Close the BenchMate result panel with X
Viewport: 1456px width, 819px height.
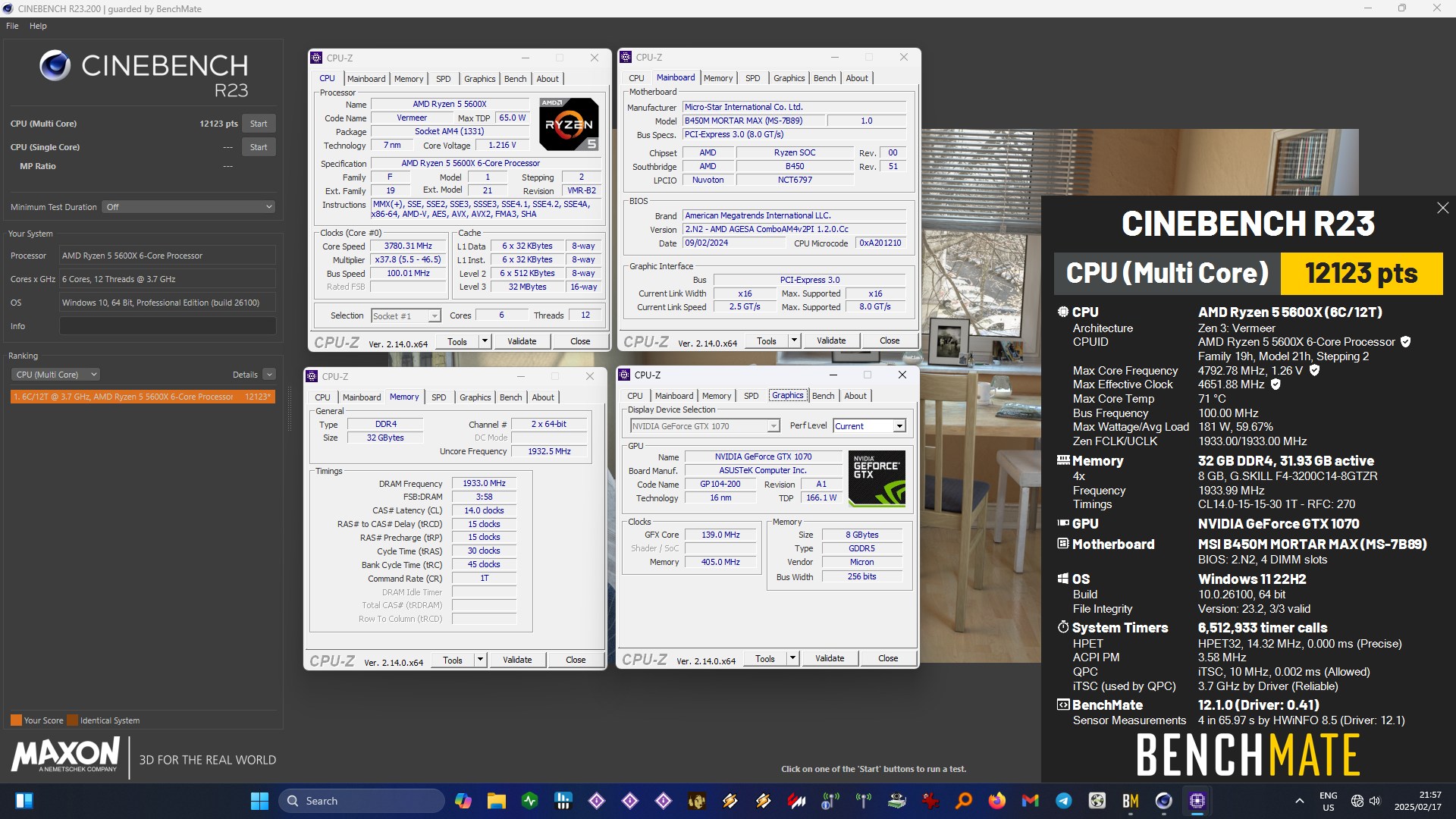click(1442, 208)
